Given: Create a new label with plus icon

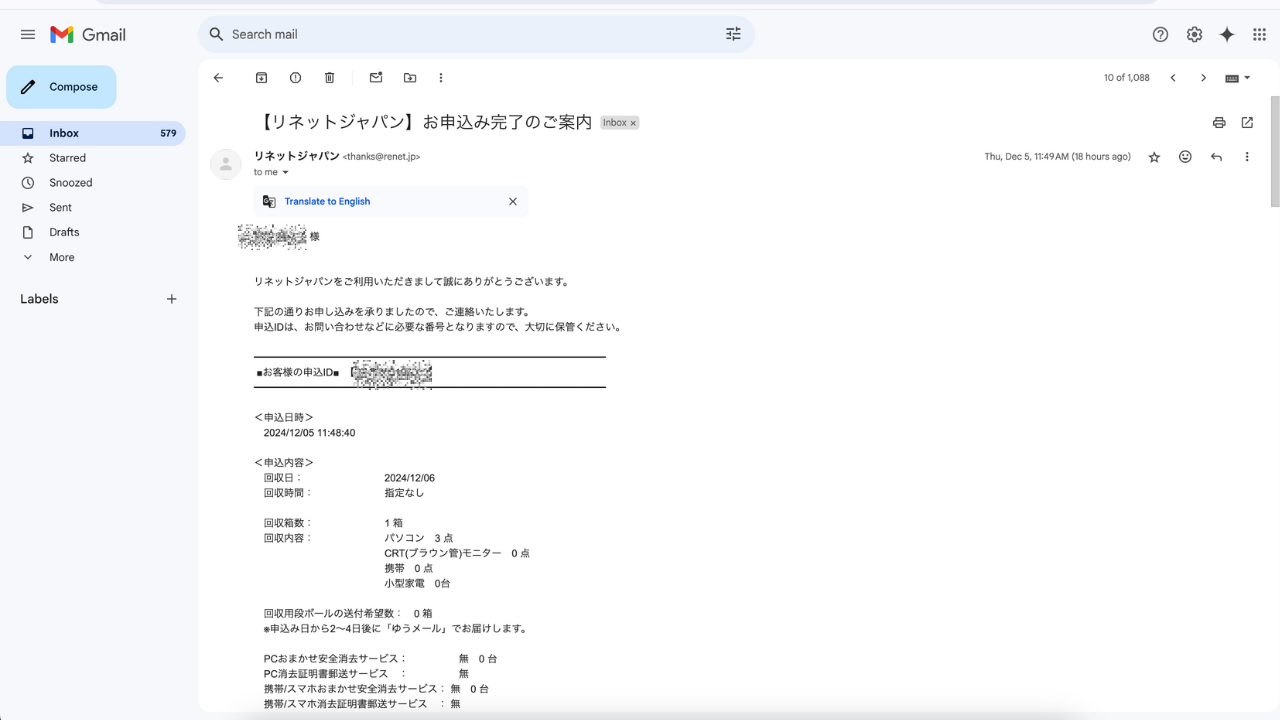Looking at the screenshot, I should pyautogui.click(x=171, y=299).
